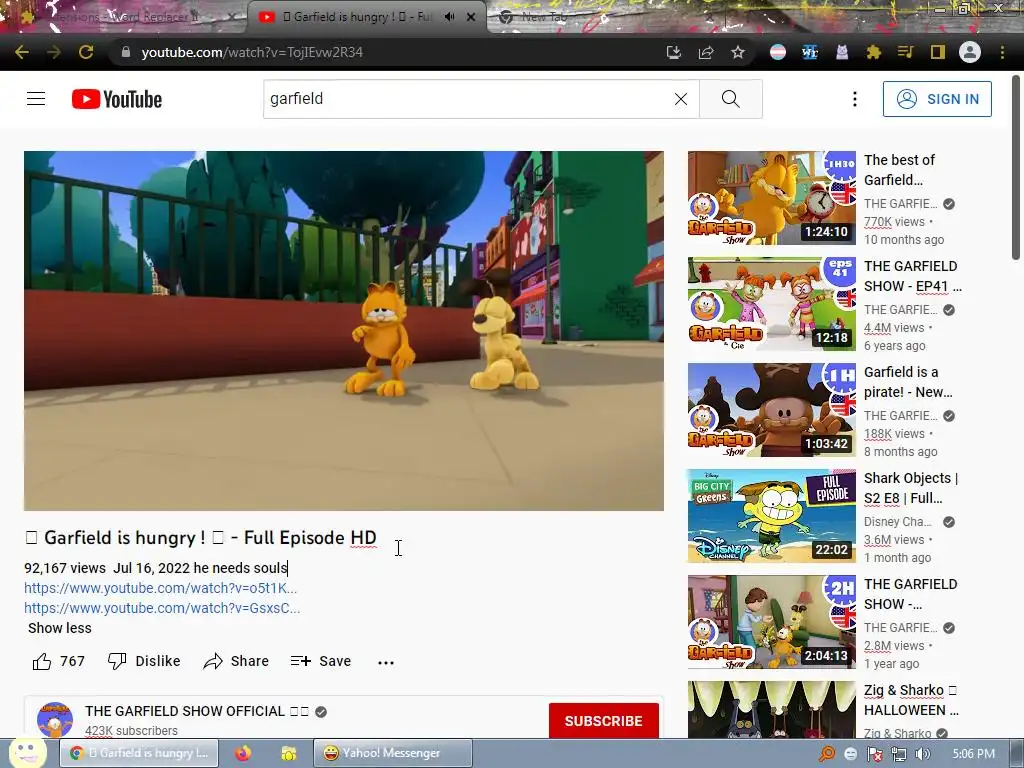This screenshot has height=768, width=1024.
Task: Close the Garfield is hungry tab
Action: click(471, 17)
